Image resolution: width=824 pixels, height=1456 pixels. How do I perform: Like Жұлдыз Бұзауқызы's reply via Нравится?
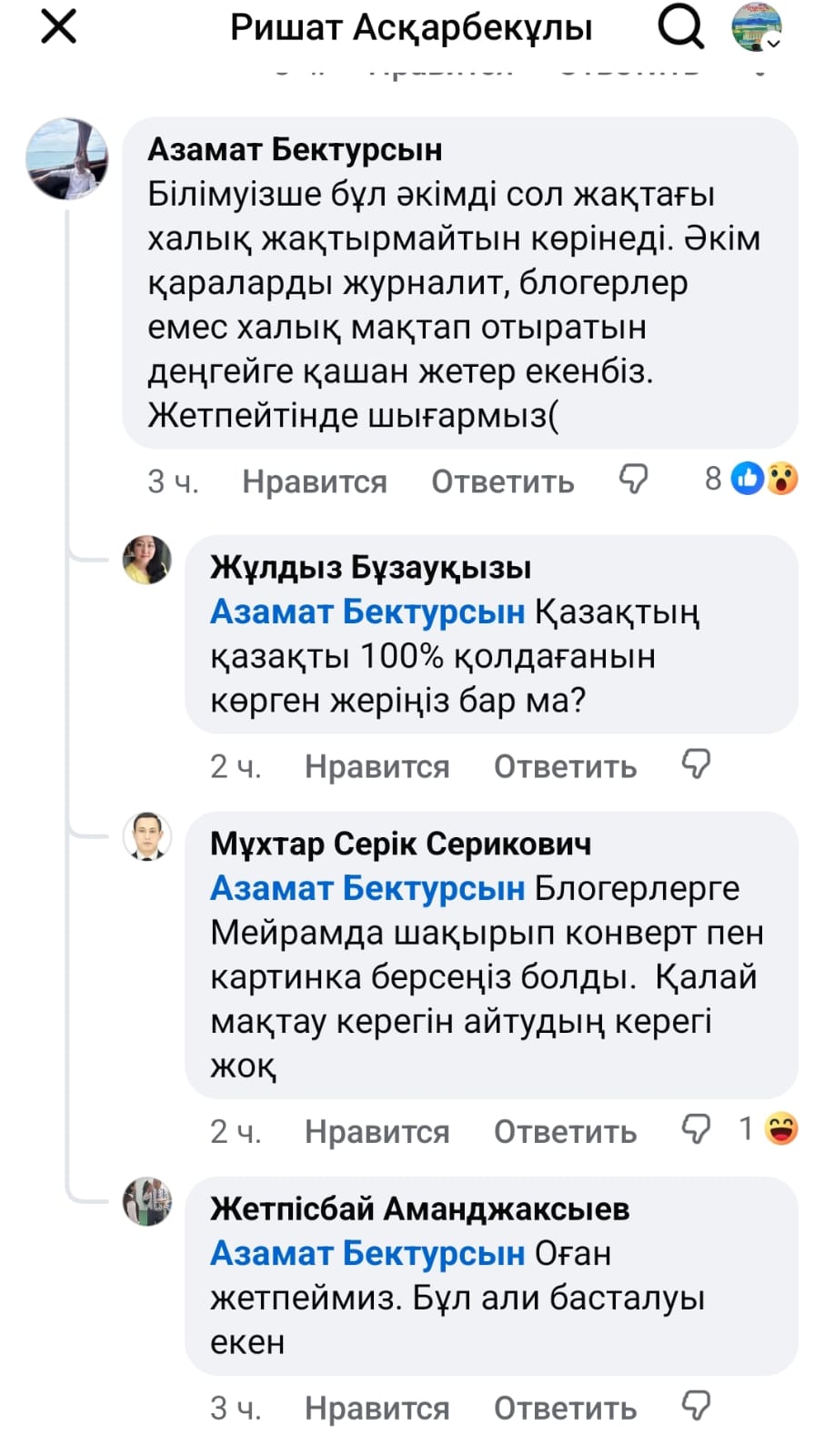(377, 767)
